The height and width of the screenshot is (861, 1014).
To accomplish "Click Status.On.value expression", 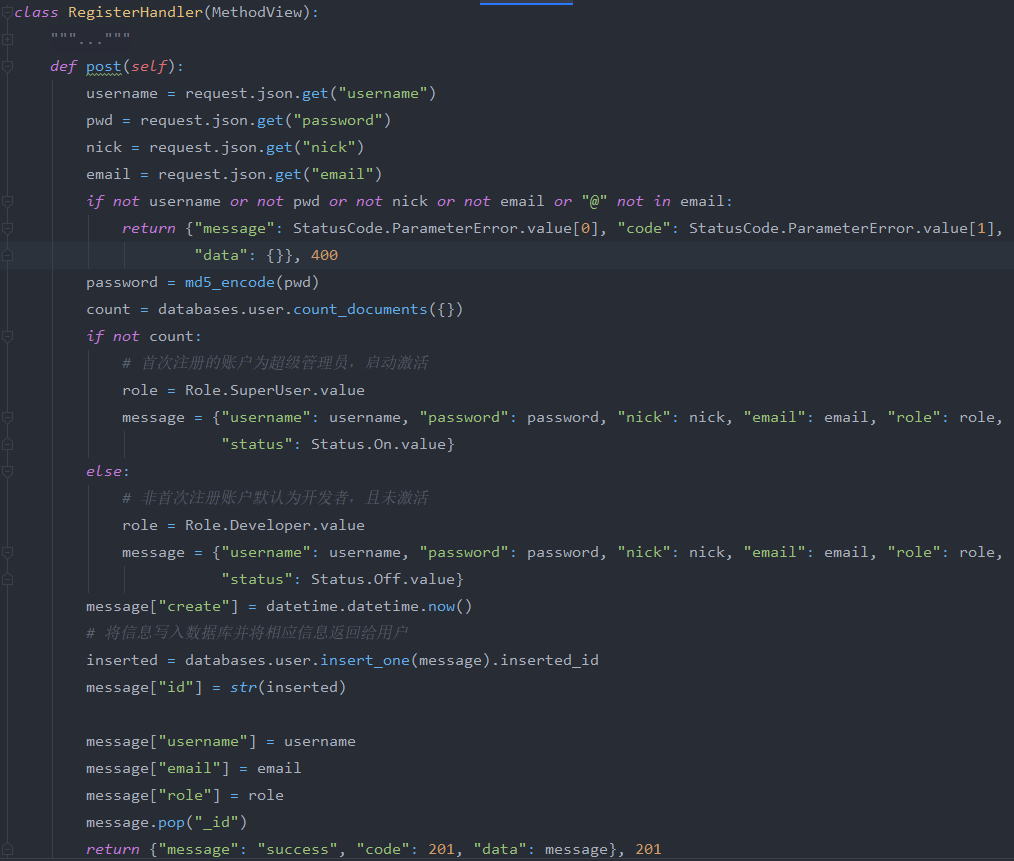I will point(378,444).
